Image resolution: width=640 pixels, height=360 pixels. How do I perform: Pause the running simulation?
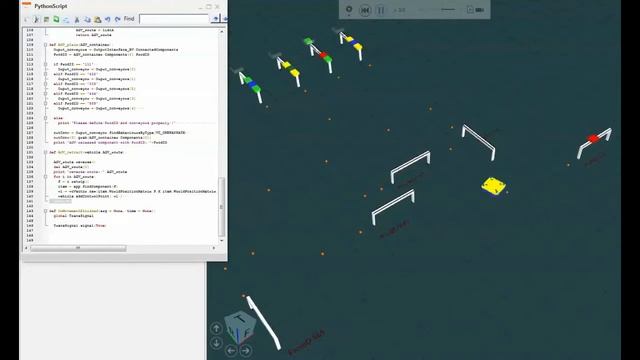pyautogui.click(x=380, y=10)
